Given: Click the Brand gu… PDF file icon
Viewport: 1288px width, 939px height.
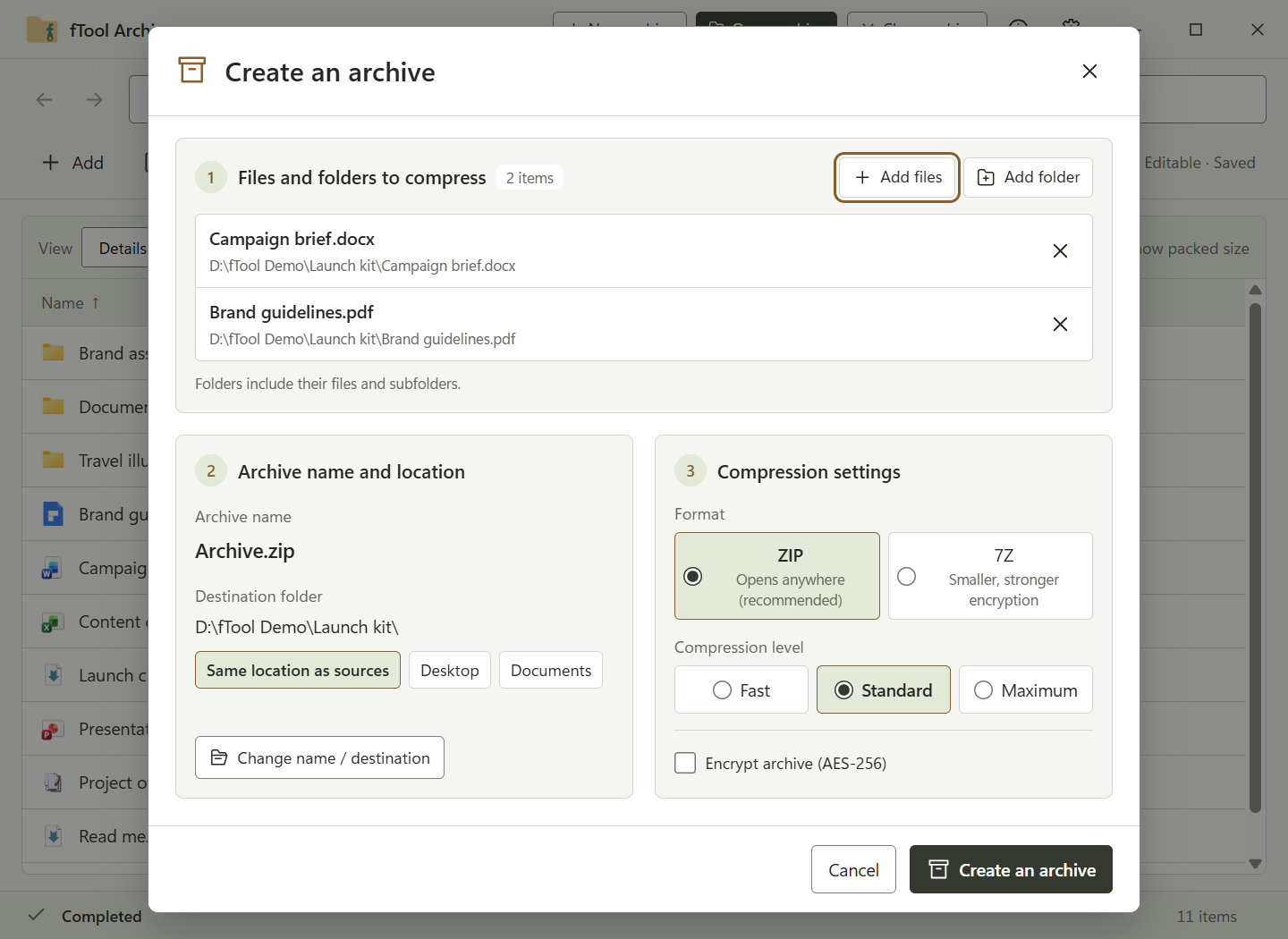Looking at the screenshot, I should [54, 514].
